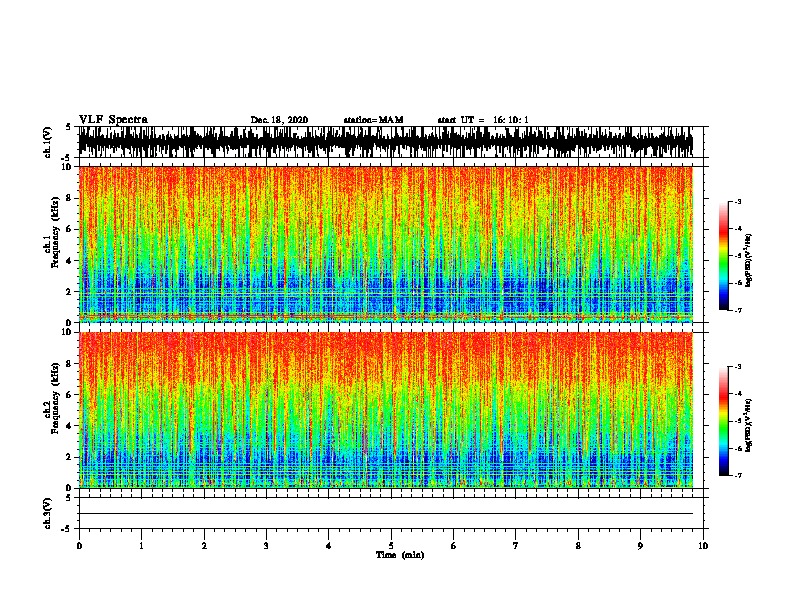792x612 pixels.
Task: Click inside the ch.1 spectrogram panel
Action: [x=386, y=244]
